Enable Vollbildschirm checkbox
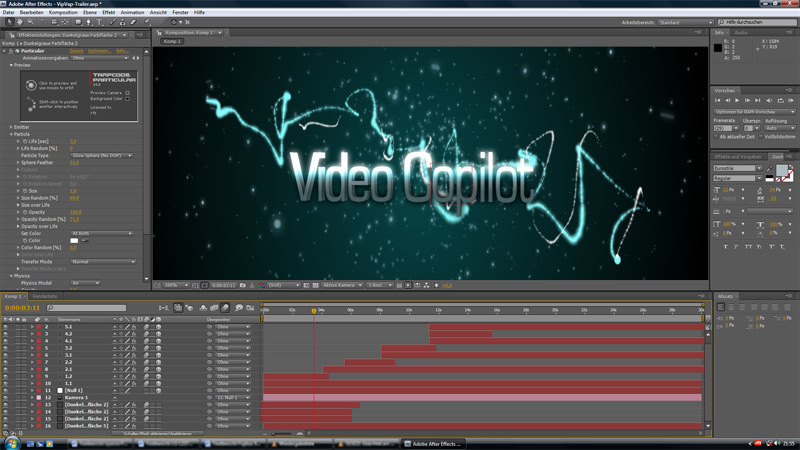This screenshot has height=450, width=800. click(761, 137)
